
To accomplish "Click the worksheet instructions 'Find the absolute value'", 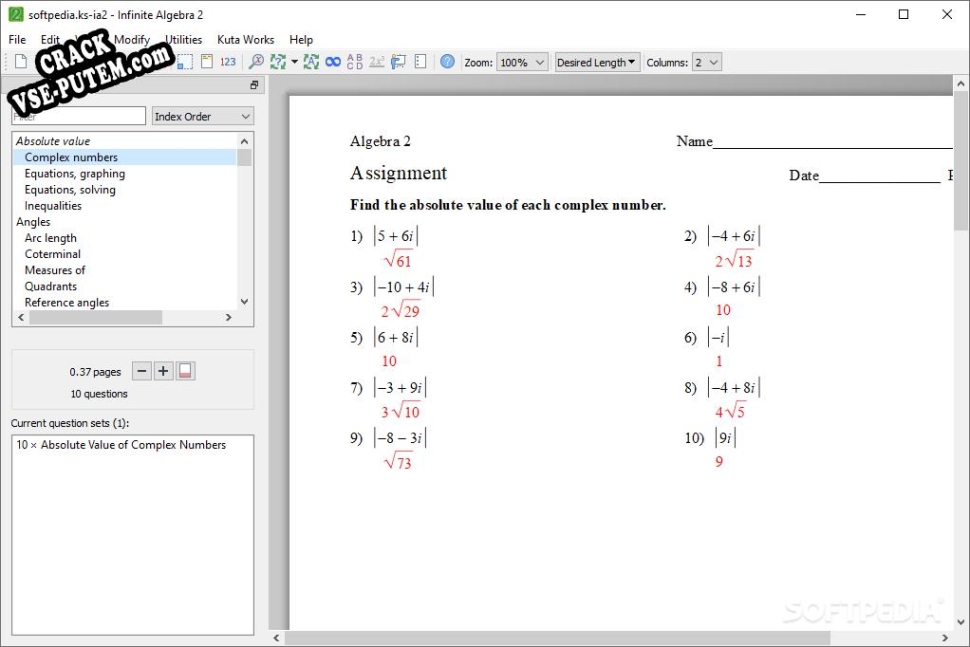I will tap(508, 205).
